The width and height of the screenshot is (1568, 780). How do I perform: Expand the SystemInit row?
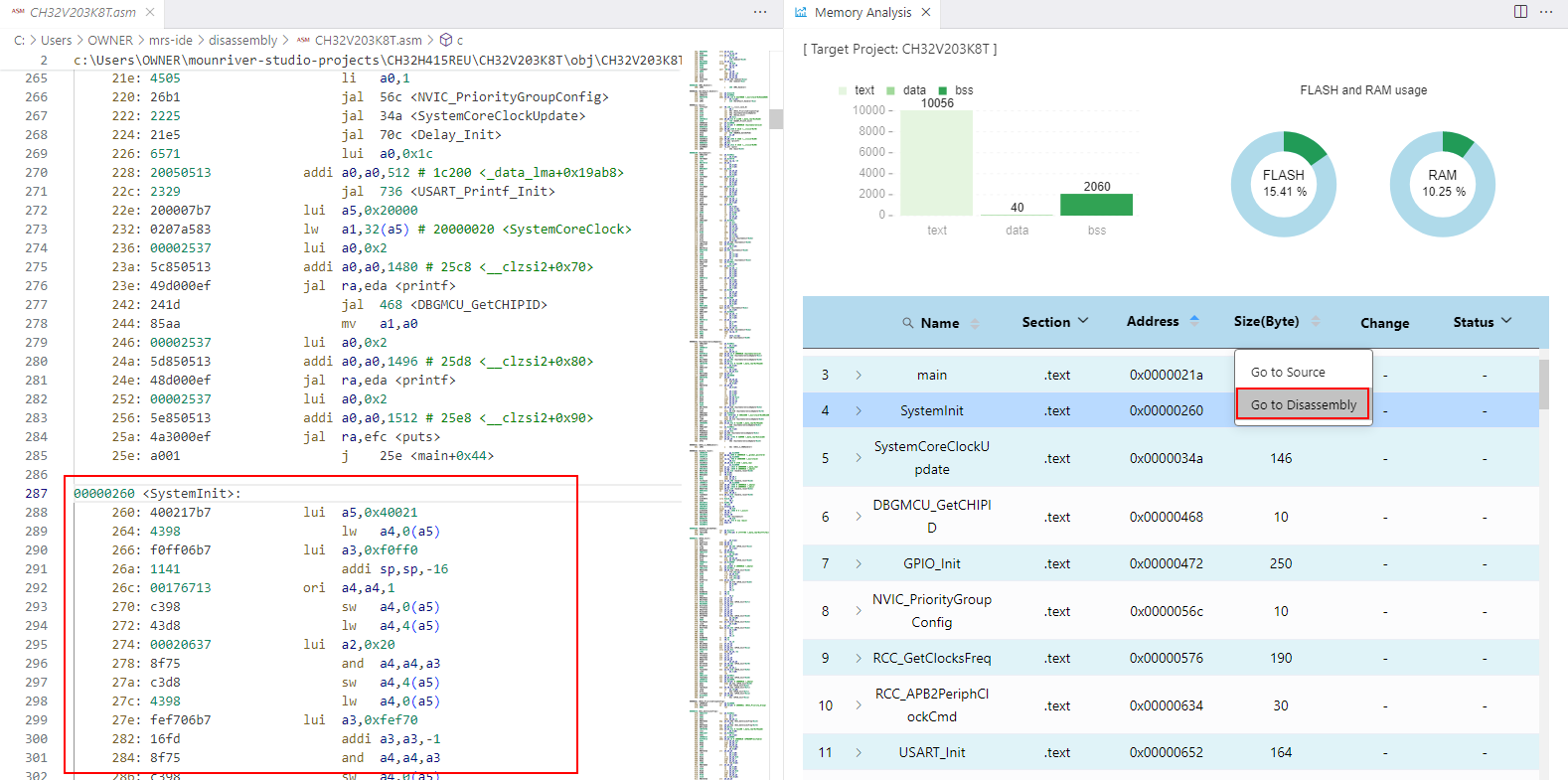tap(859, 410)
